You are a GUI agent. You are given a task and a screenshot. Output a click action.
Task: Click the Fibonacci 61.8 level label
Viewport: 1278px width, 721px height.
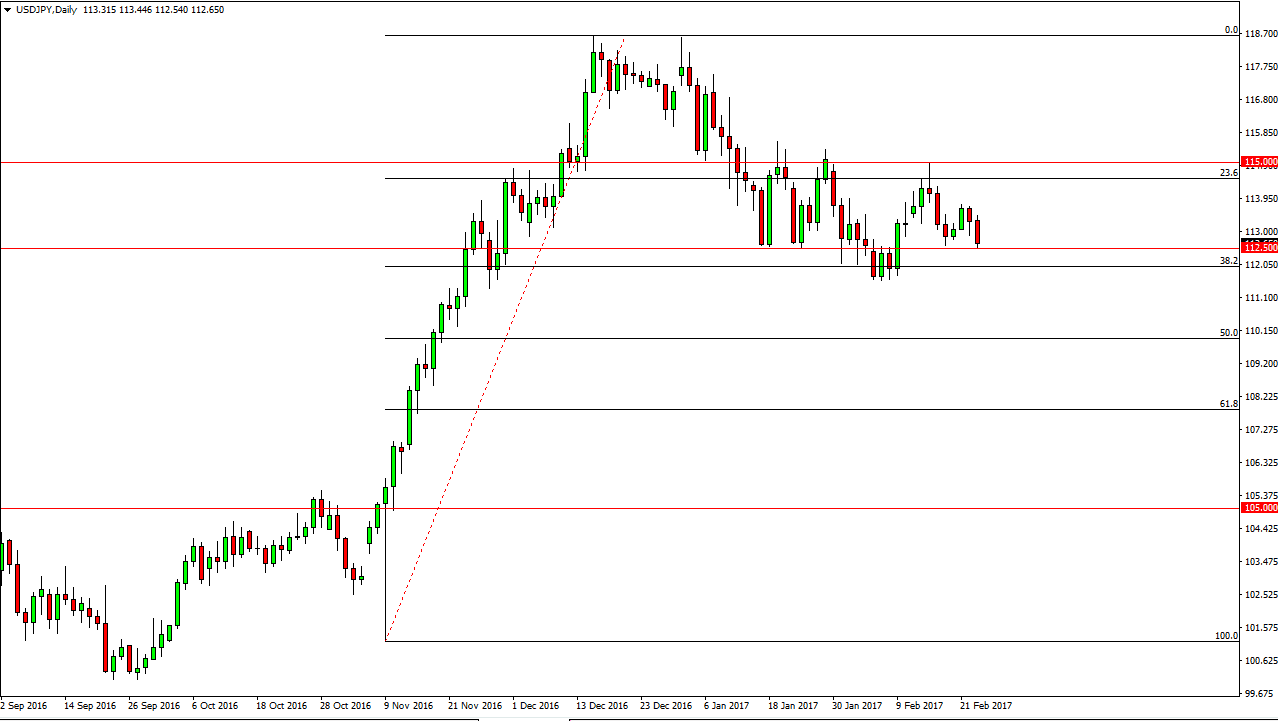pyautogui.click(x=1230, y=404)
